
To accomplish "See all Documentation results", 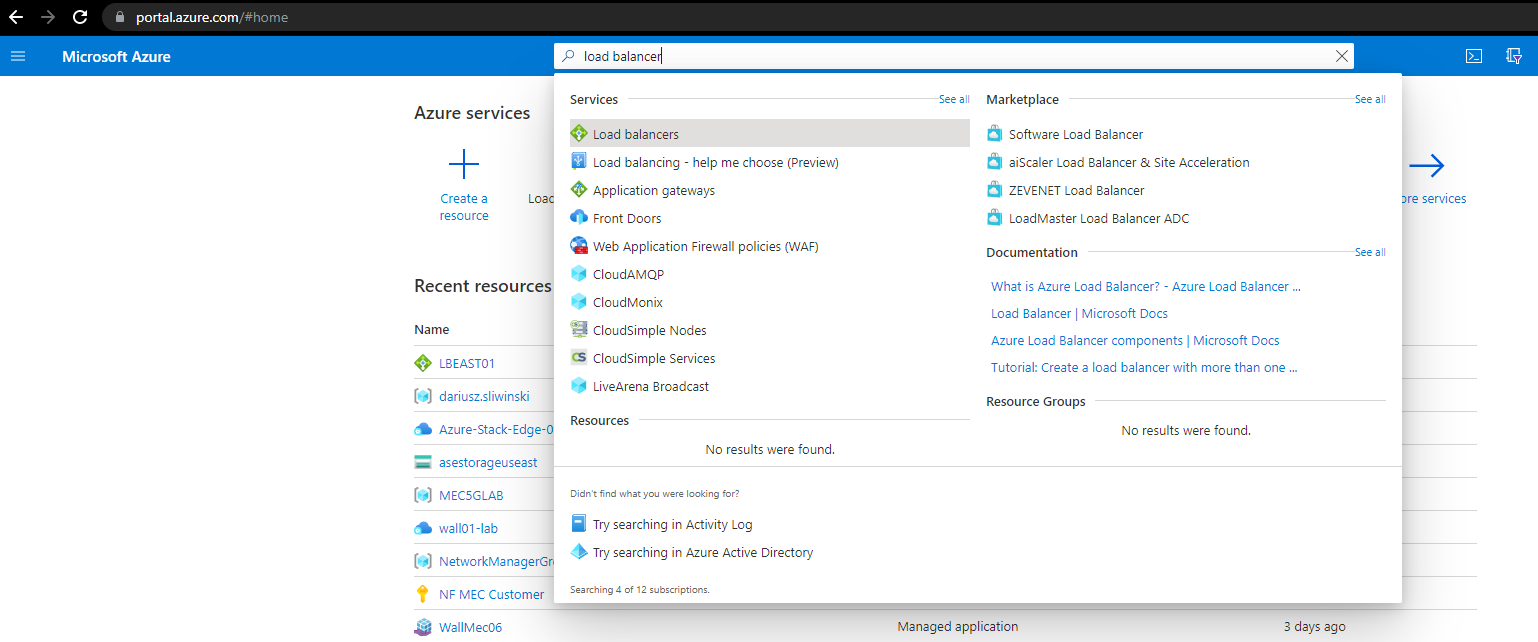I will [x=1370, y=253].
